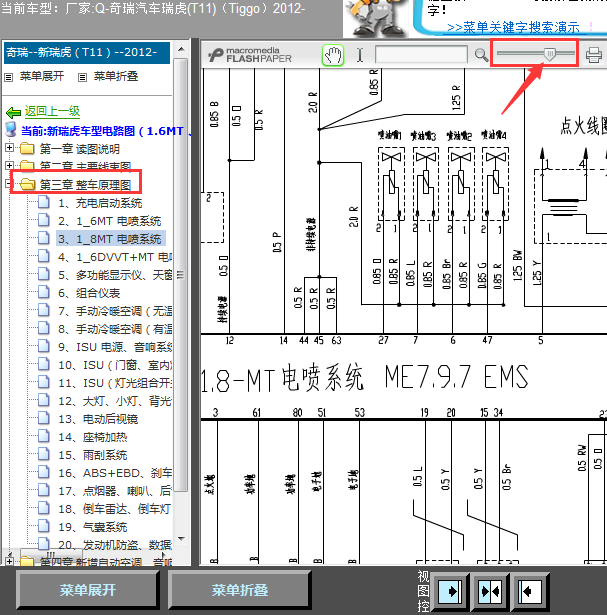
Task: Click the FlashPaper search magnifier icon
Action: coord(481,55)
